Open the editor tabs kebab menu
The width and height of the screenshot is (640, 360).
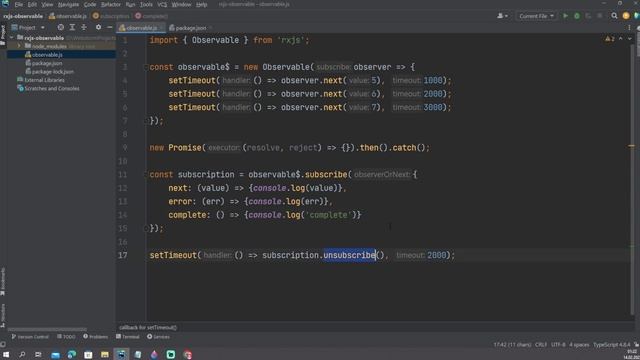tap(629, 28)
